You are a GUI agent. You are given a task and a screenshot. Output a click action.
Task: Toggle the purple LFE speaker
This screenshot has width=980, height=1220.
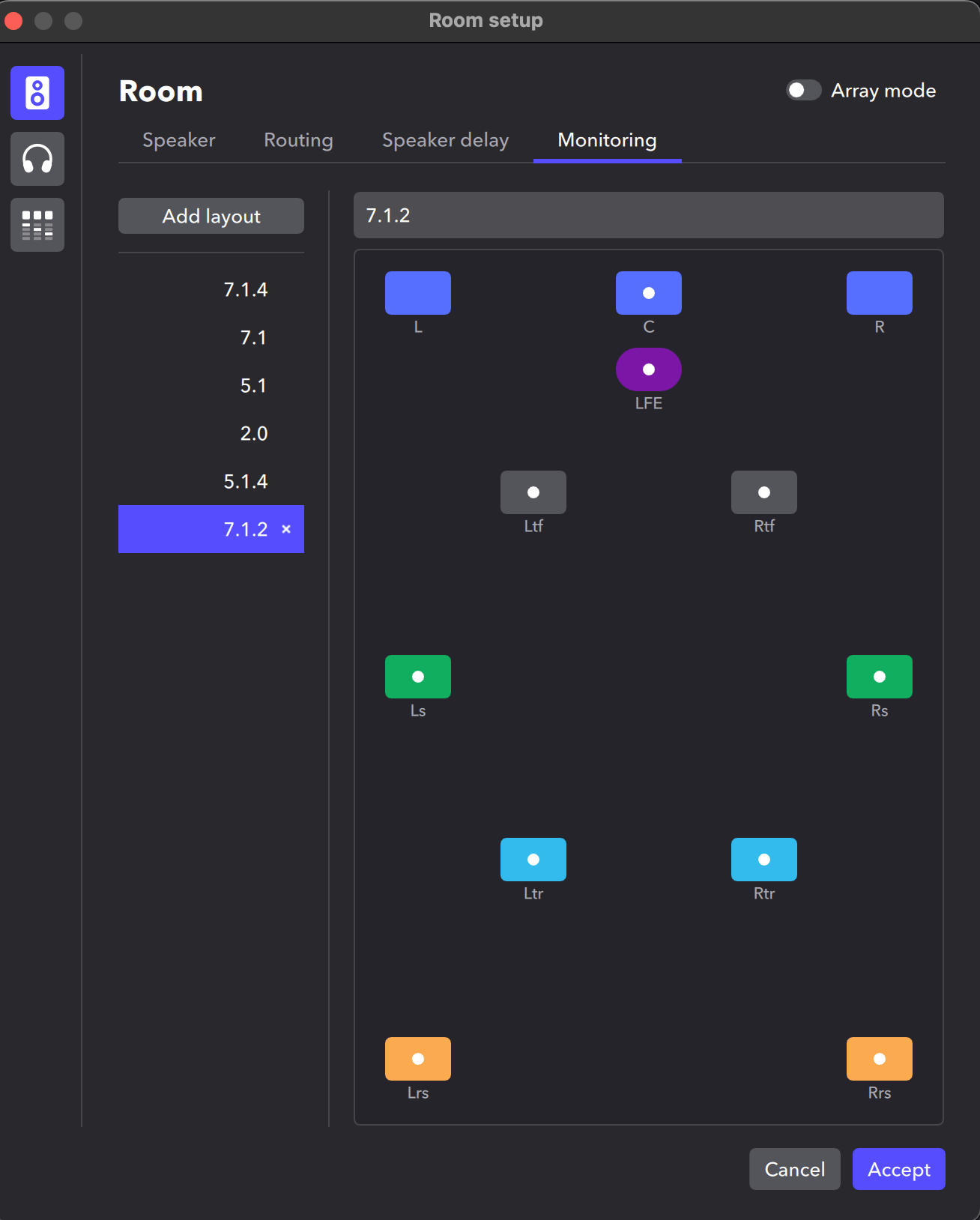tap(649, 369)
